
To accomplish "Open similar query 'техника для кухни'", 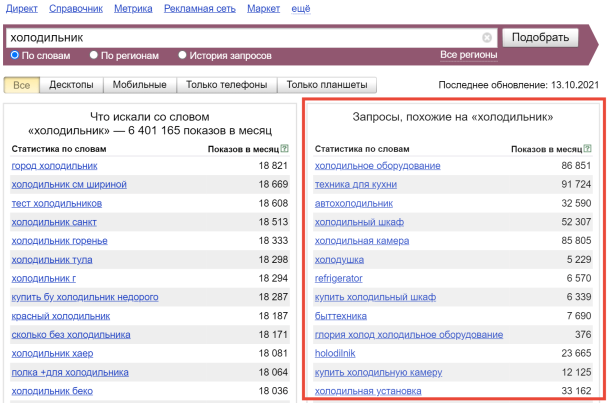I will [356, 185].
